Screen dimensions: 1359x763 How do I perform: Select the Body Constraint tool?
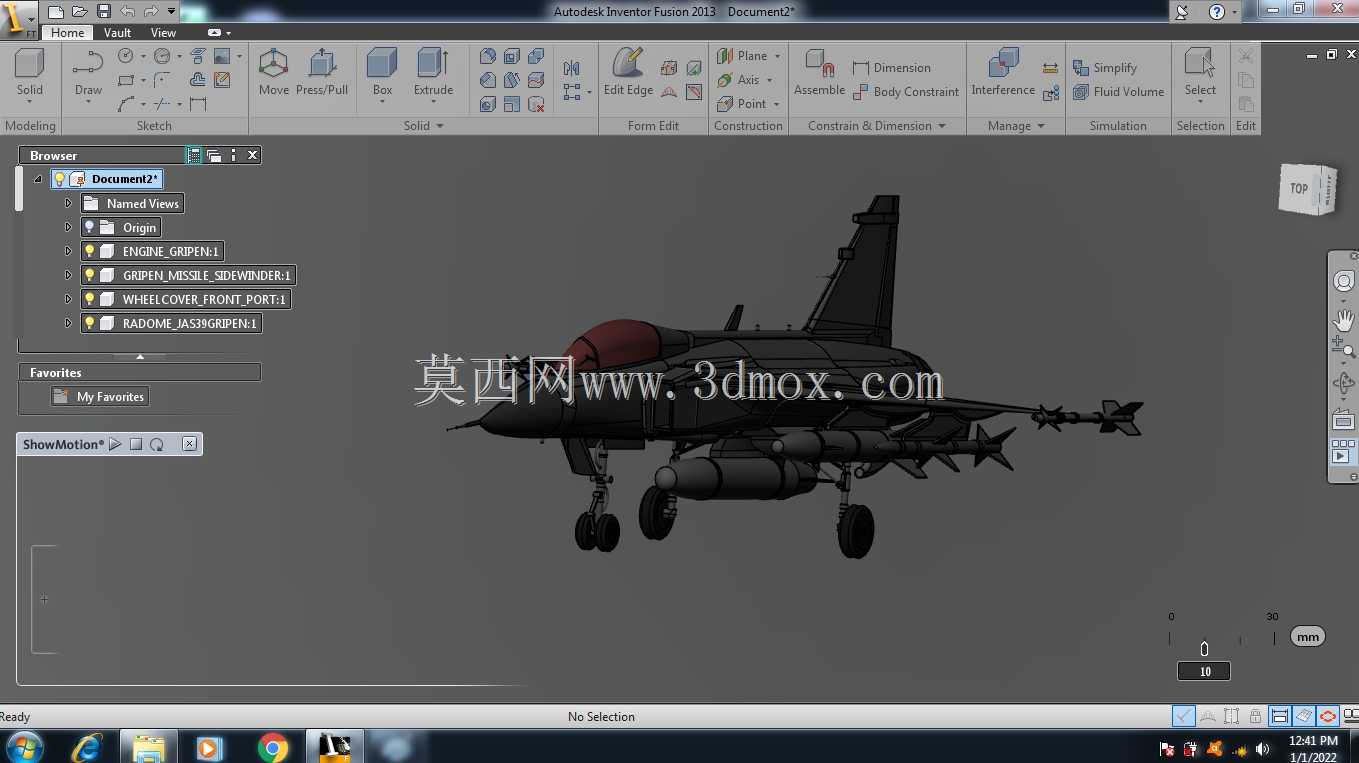[906, 92]
